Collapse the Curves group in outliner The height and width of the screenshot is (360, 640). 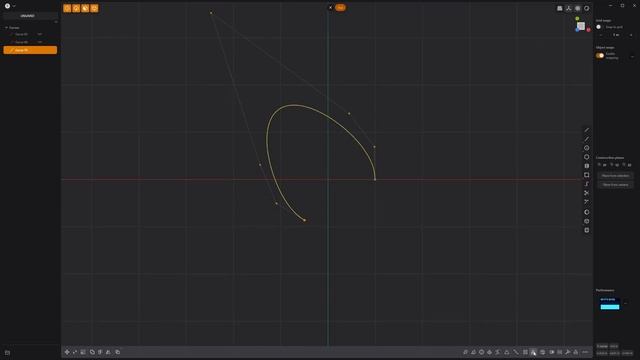[7, 28]
